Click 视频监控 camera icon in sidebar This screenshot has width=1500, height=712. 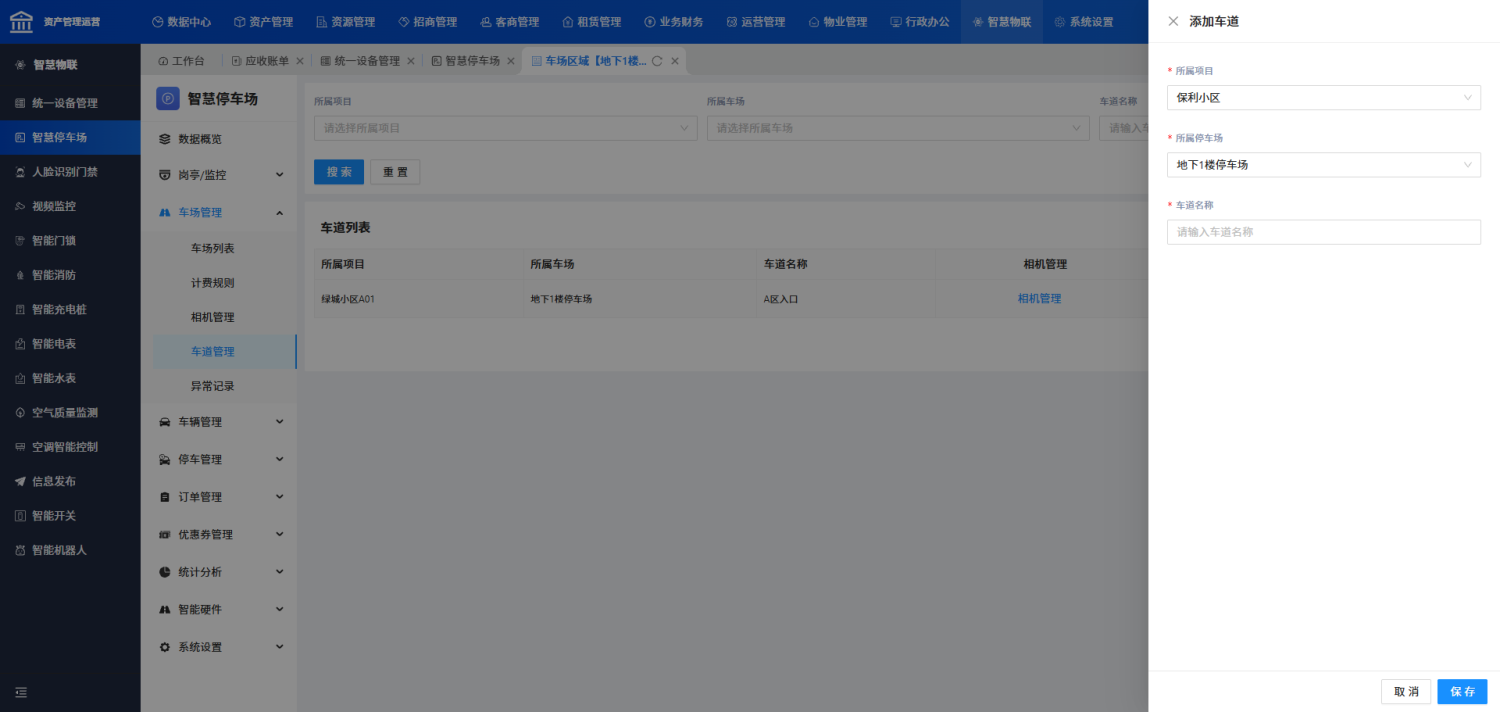[x=20, y=206]
